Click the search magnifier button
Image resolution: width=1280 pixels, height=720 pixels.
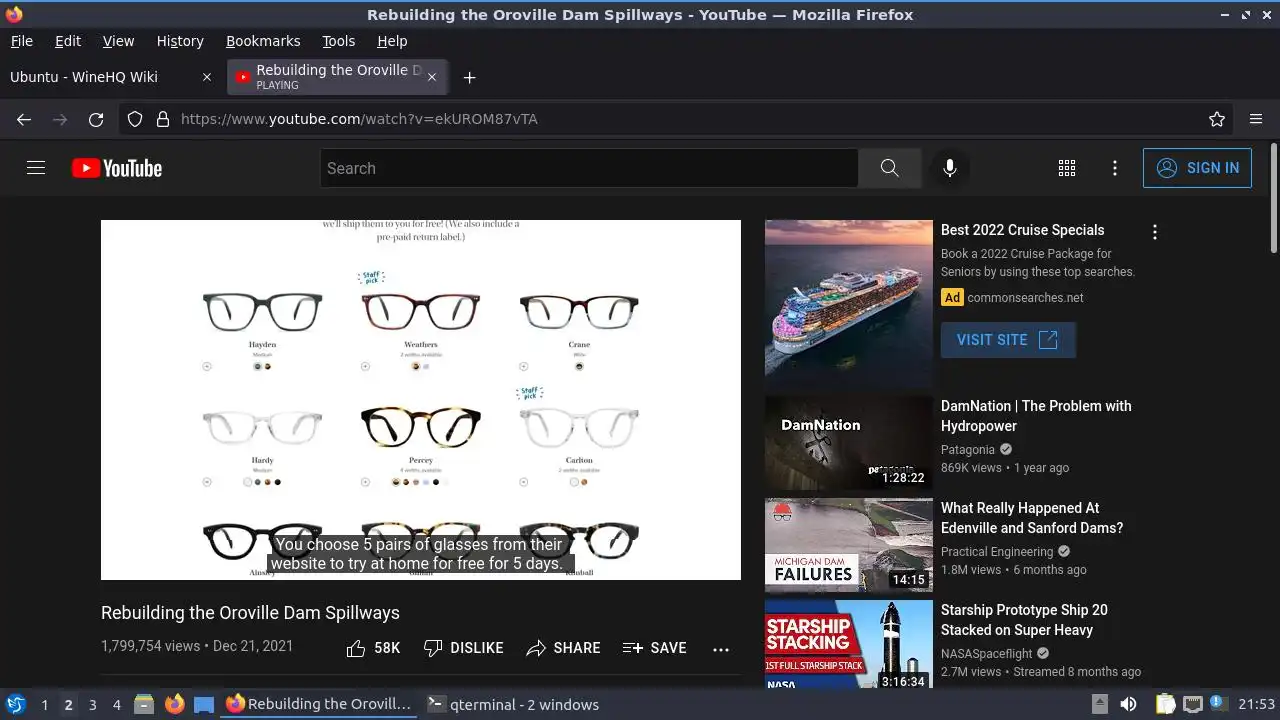[x=889, y=168]
